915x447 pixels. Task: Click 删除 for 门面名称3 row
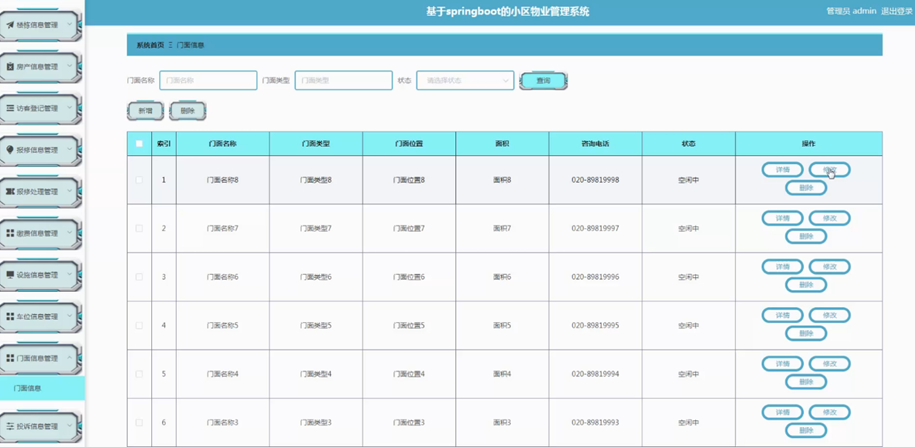tap(806, 431)
